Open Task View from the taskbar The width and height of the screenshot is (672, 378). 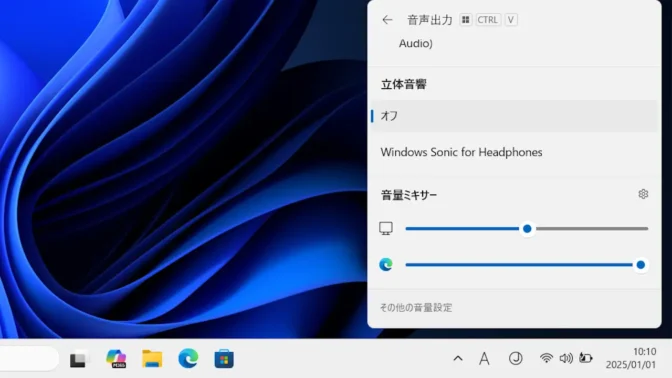79,359
